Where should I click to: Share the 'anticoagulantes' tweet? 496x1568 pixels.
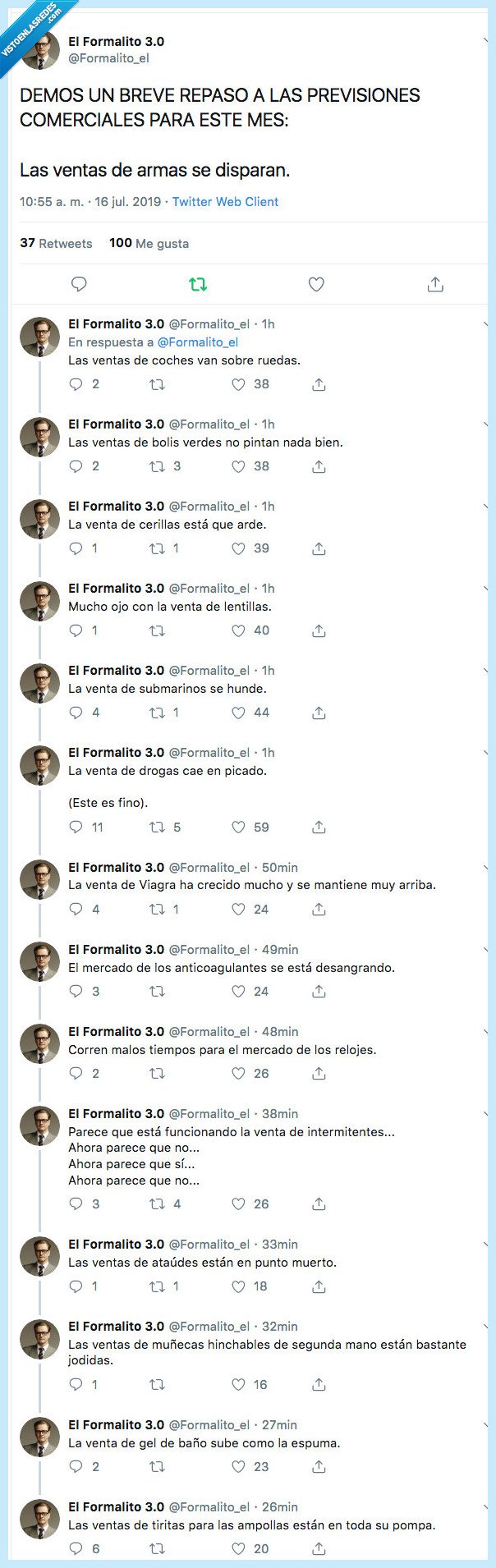tap(319, 992)
